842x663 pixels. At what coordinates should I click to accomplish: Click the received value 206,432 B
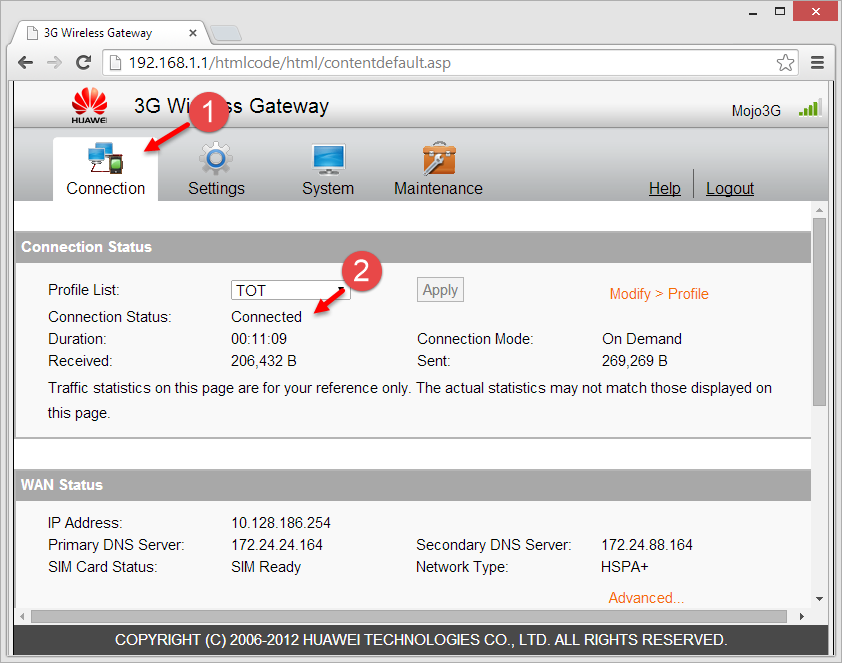coord(264,361)
